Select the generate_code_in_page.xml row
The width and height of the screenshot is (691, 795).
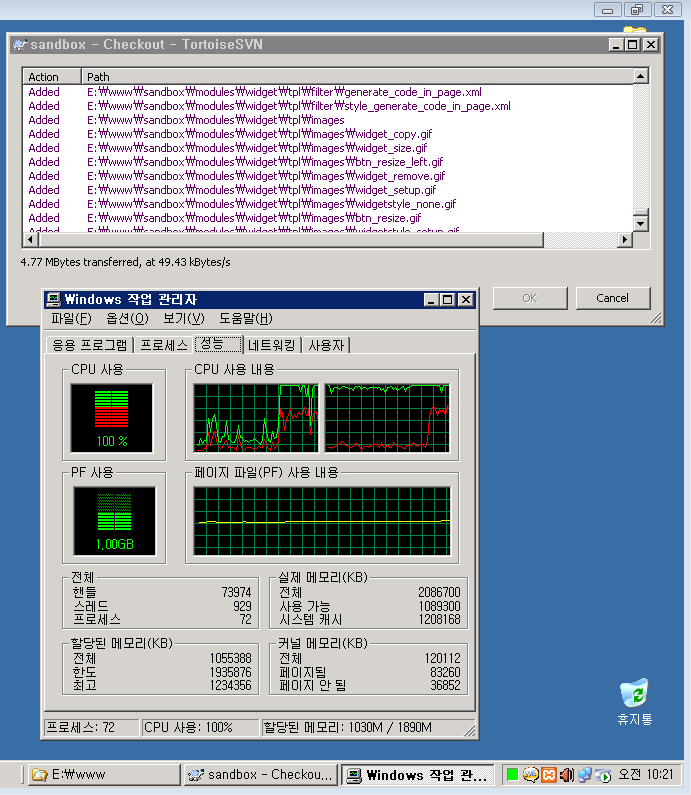point(328,92)
